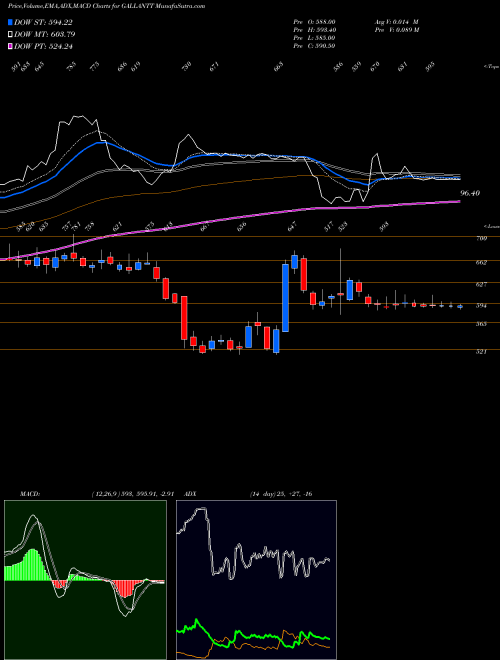Click the white DOW MT legend swatch
Image resolution: width=500 pixels, height=660 pixels.
10,34
